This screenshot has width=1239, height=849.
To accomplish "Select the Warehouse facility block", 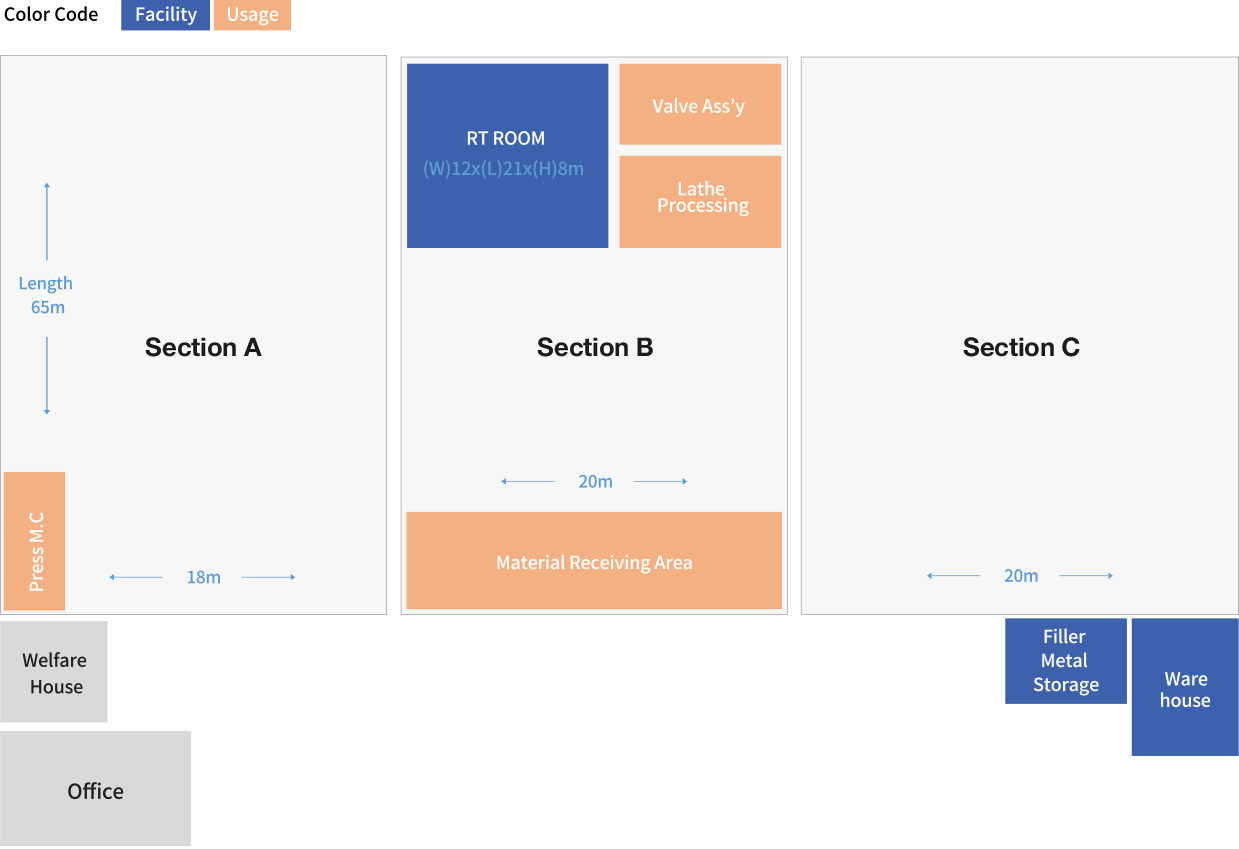I will coord(1185,687).
